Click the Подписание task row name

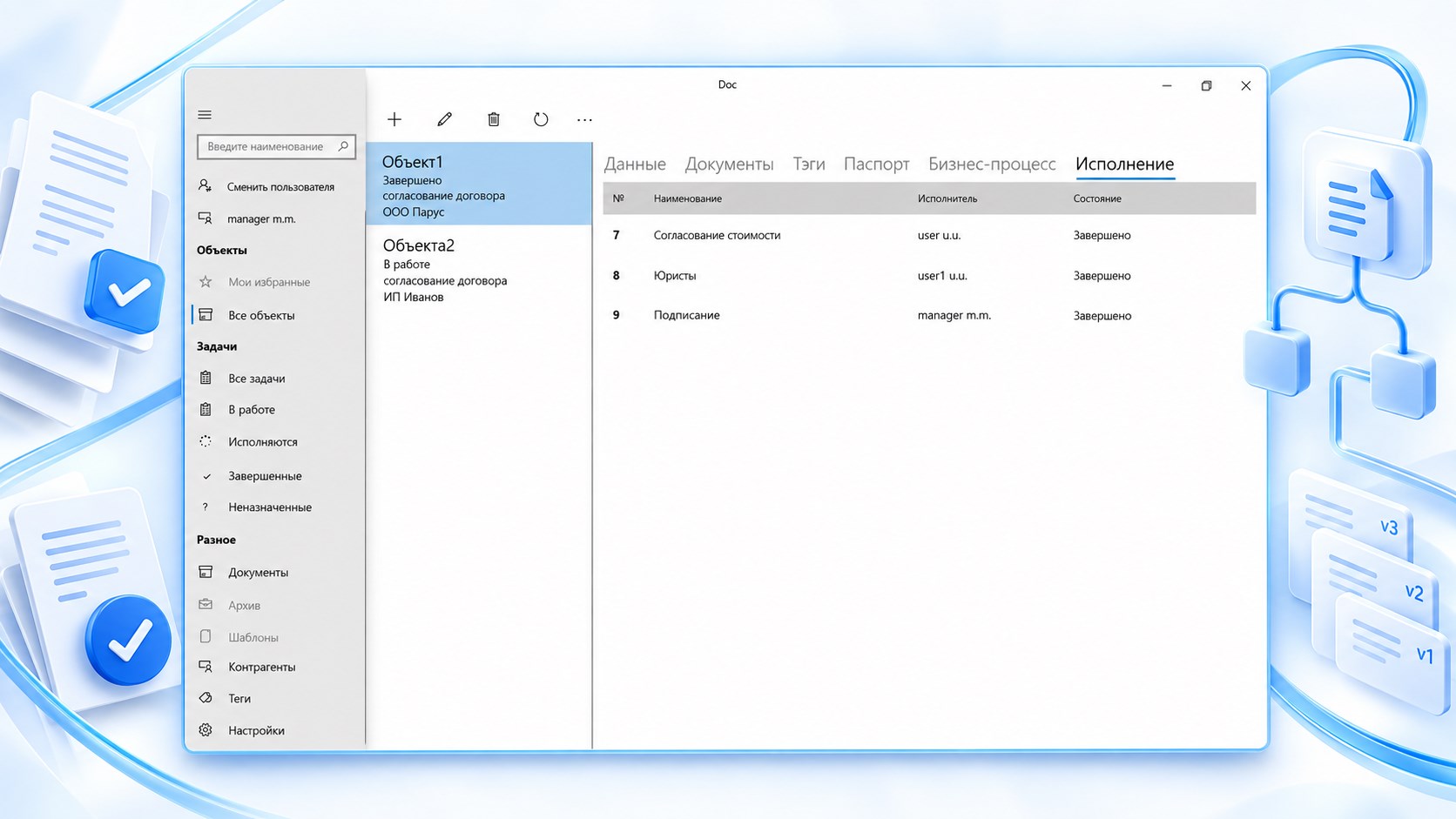(686, 315)
